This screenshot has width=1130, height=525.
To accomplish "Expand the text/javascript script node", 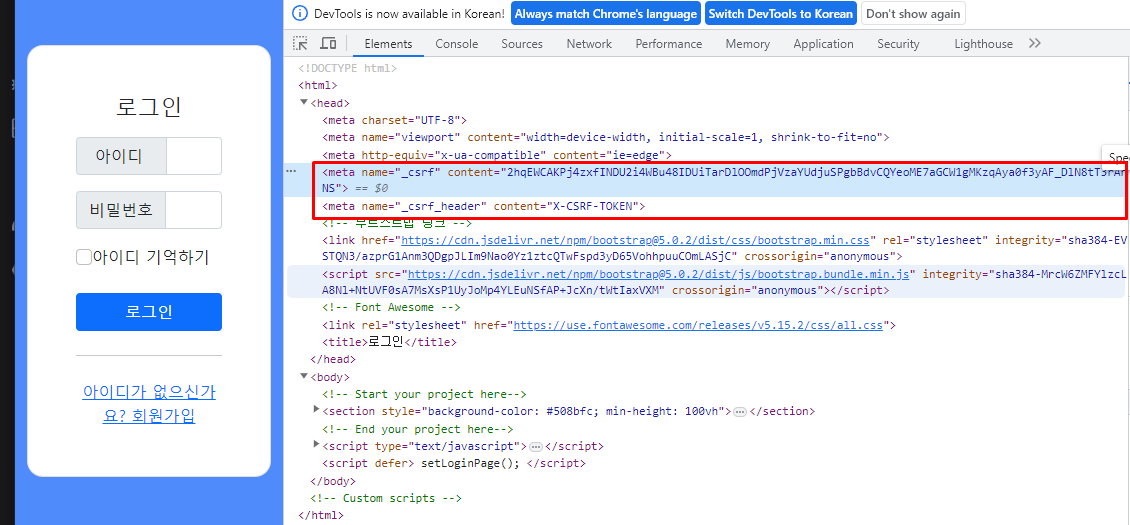I will pyautogui.click(x=316, y=445).
